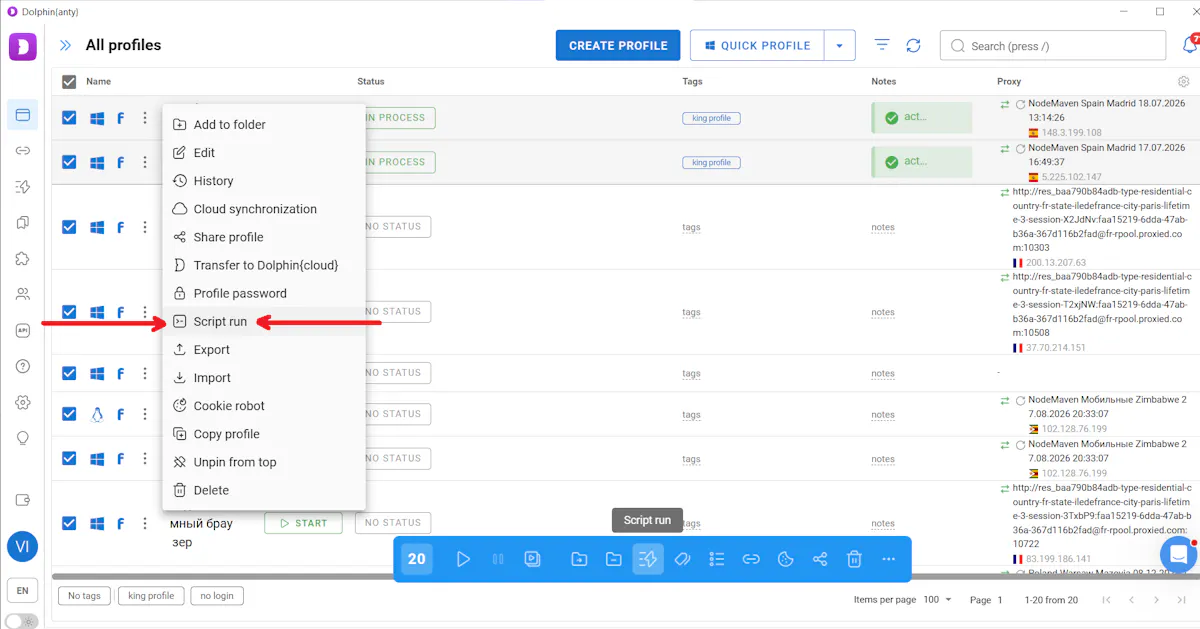Start selected profiles with bulk play icon
The width and height of the screenshot is (1200, 629).
tap(463, 559)
